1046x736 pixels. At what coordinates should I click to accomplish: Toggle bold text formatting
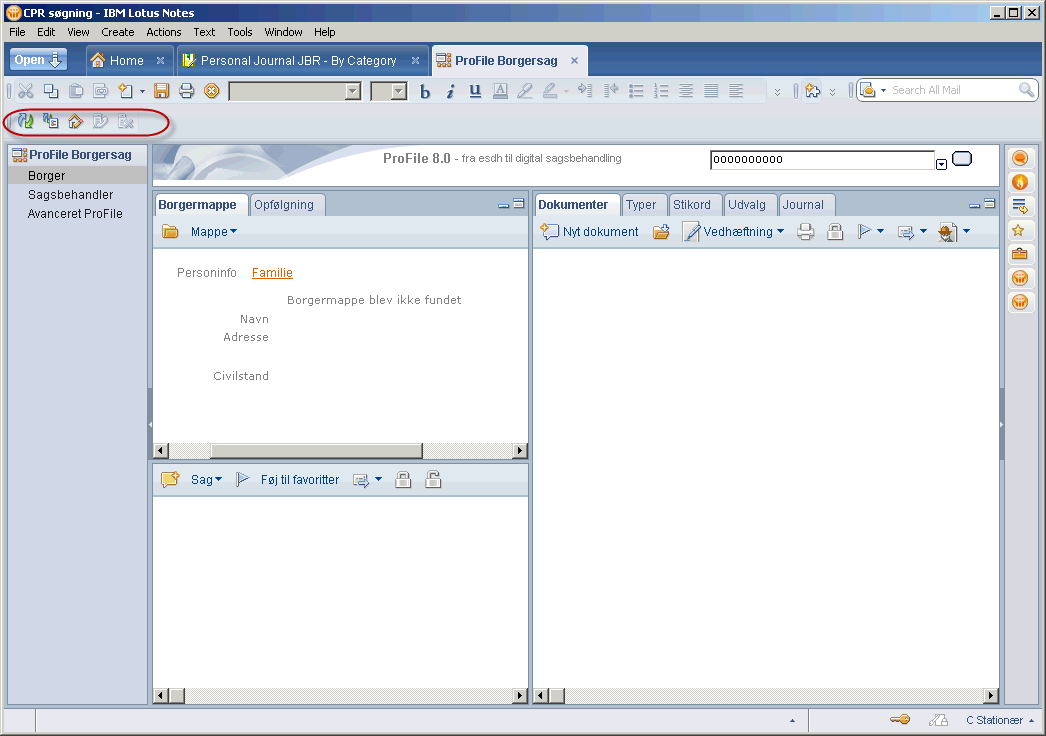click(425, 91)
